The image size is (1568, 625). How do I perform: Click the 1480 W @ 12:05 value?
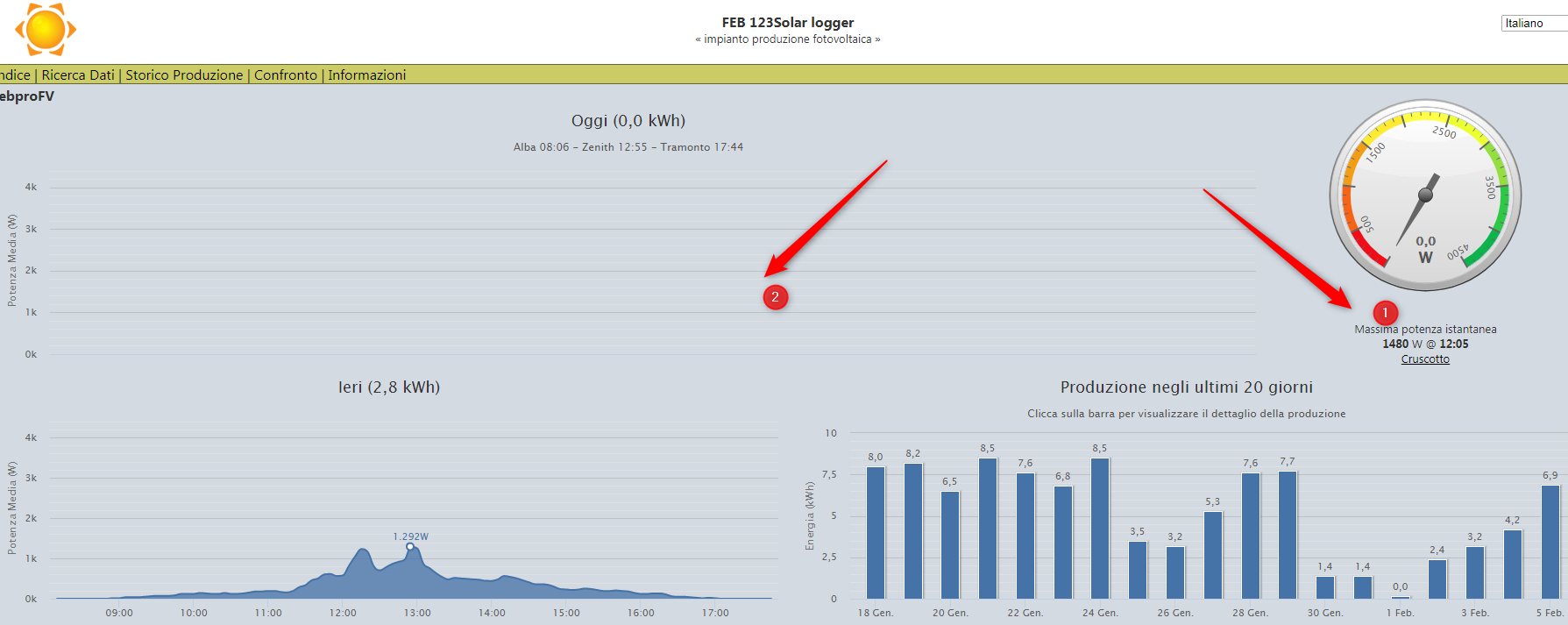click(x=1425, y=344)
